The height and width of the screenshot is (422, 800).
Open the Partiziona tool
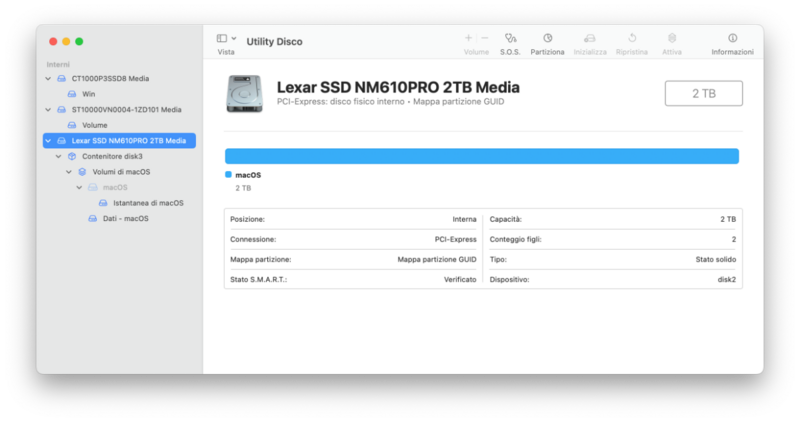(547, 44)
